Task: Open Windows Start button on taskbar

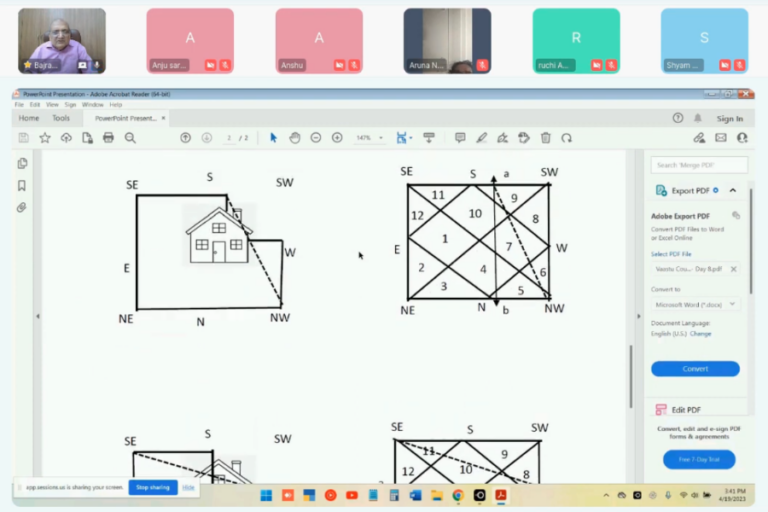Action: tap(266, 495)
